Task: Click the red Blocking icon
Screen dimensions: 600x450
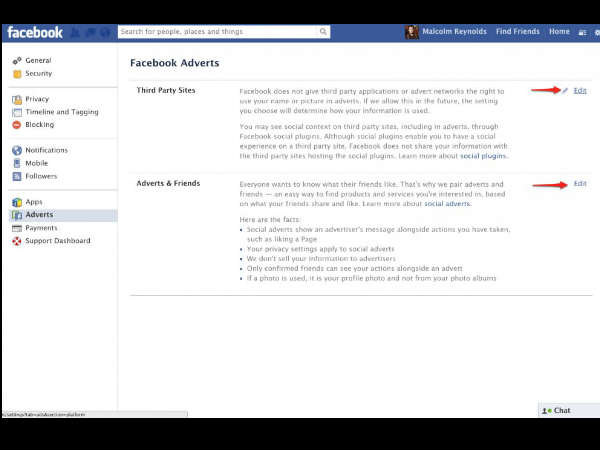Action: coord(17,125)
